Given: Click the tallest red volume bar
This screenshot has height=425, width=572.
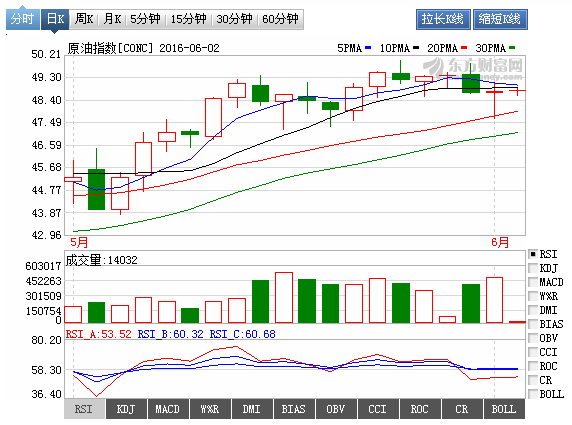Looking at the screenshot, I should tap(284, 298).
